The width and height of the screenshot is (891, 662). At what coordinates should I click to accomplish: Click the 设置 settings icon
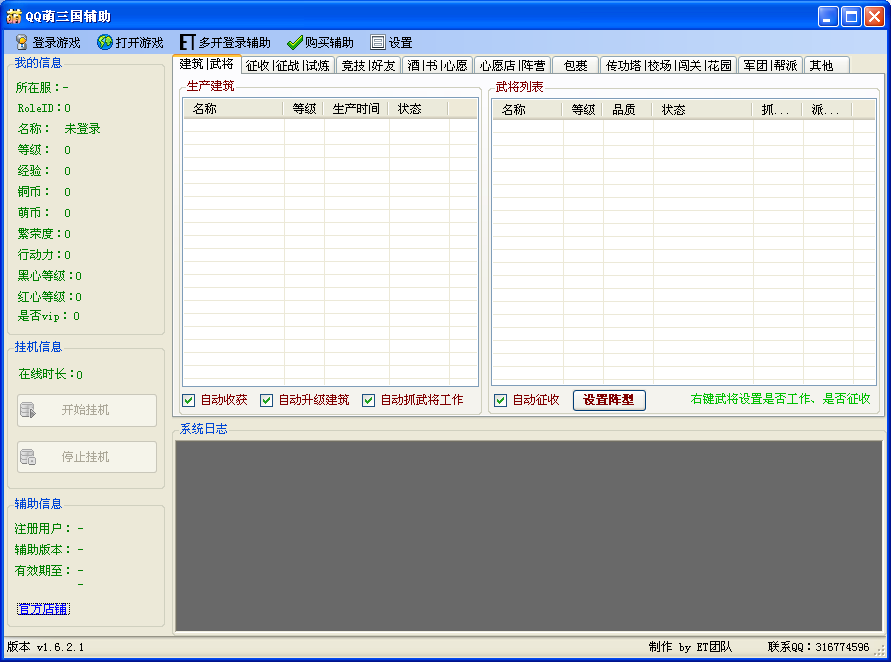pos(377,43)
